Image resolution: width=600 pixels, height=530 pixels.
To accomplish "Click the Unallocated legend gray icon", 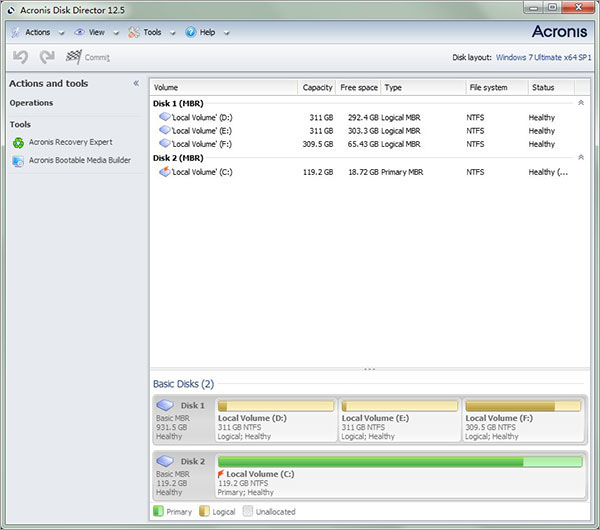I will pos(248,511).
